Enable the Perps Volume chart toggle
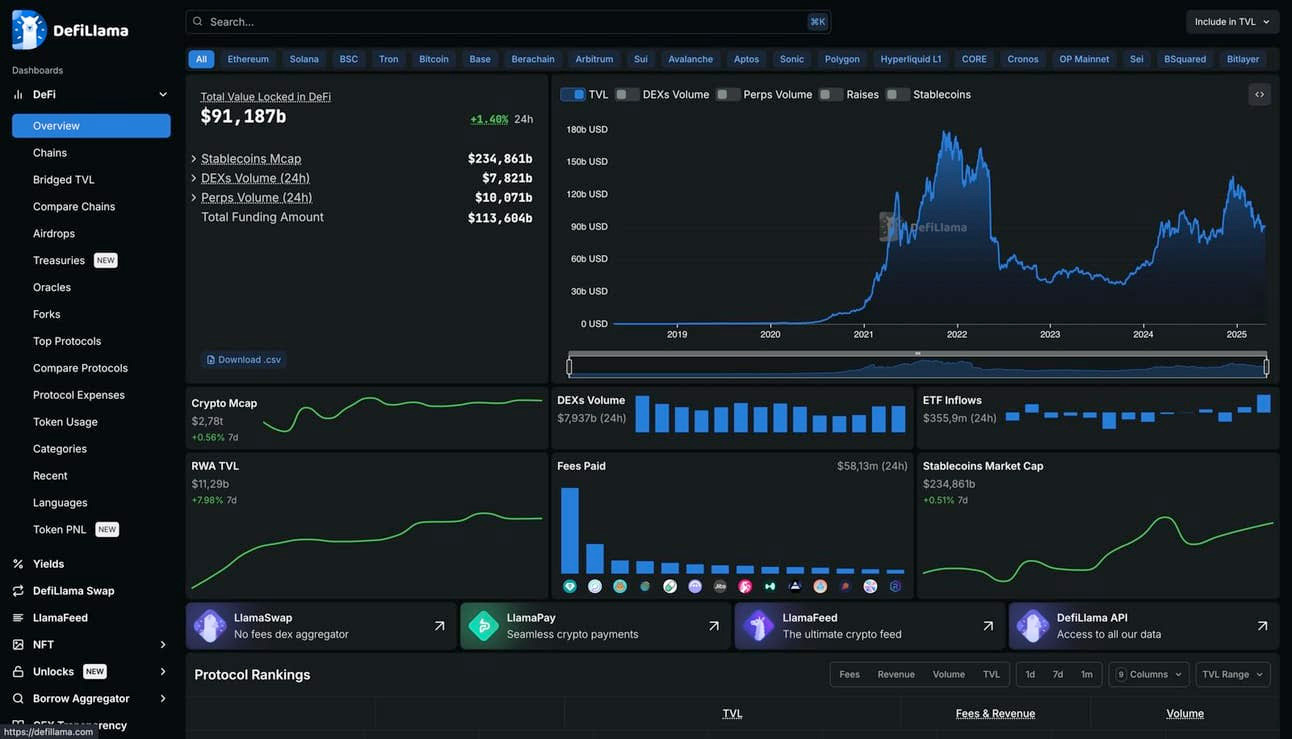Screen dimensions: 1292x739 (x=727, y=95)
